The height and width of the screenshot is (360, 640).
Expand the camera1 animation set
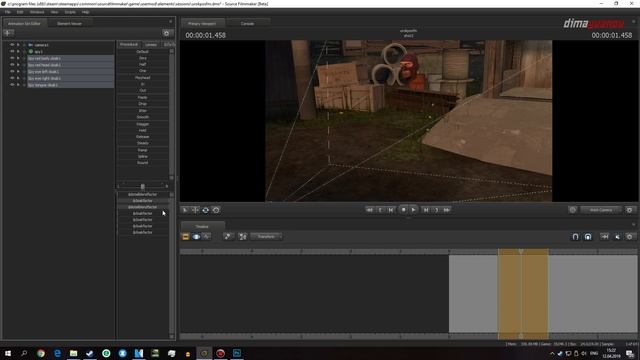point(18,45)
